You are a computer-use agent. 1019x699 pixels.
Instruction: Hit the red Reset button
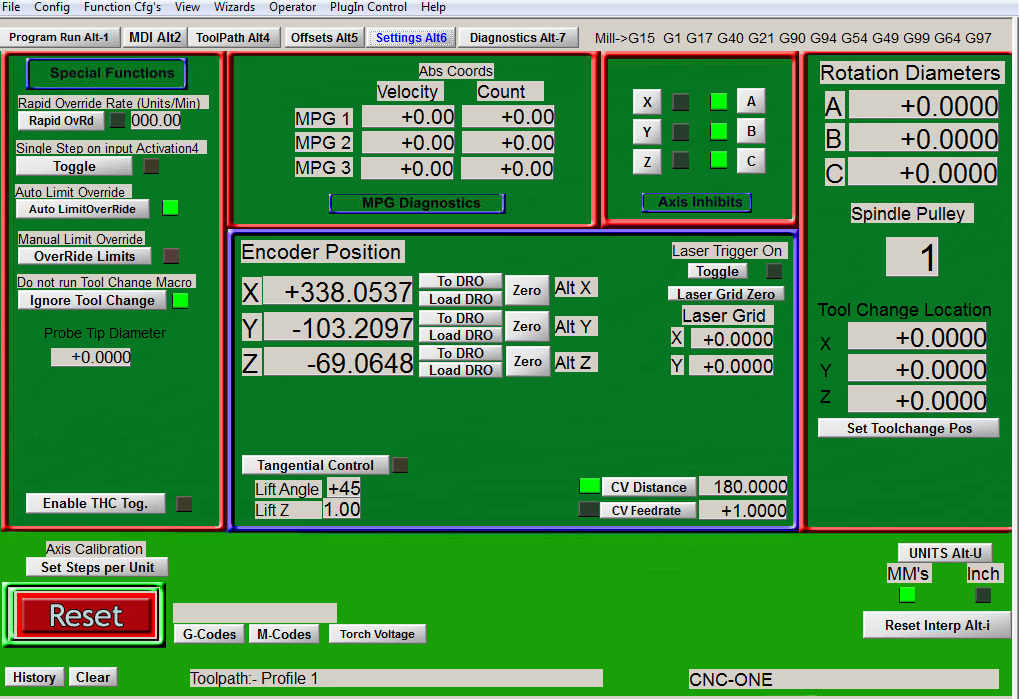click(86, 615)
